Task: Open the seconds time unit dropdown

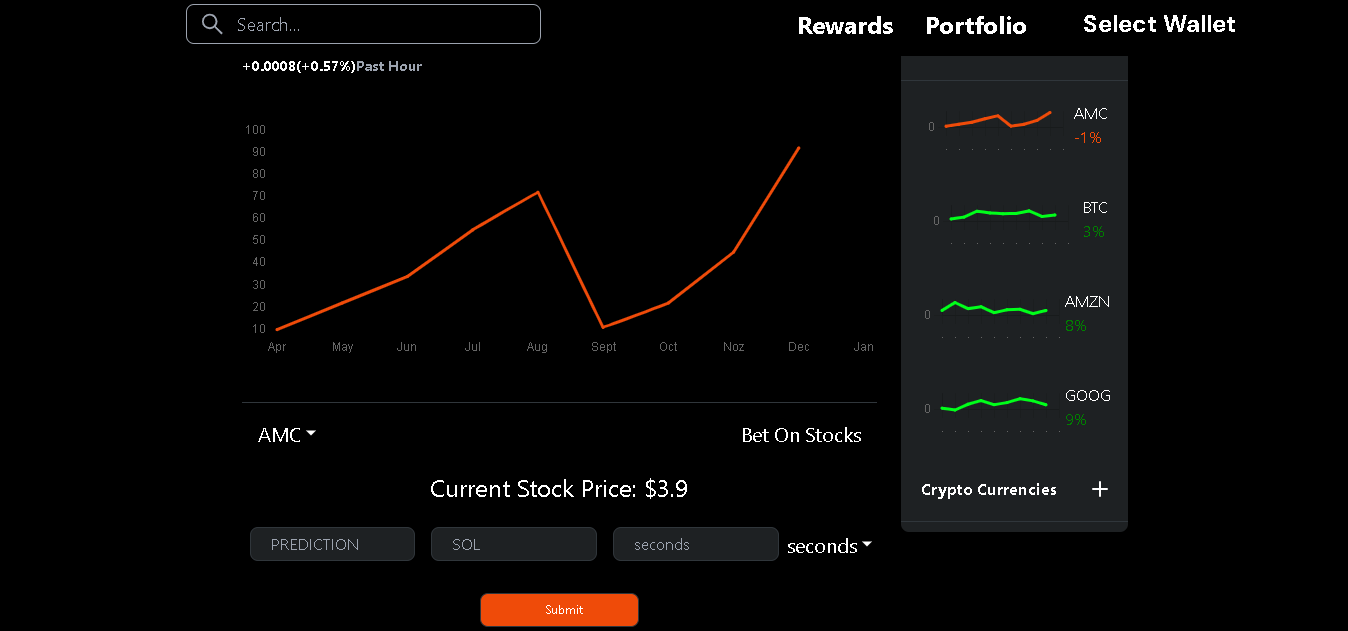Action: click(x=829, y=546)
